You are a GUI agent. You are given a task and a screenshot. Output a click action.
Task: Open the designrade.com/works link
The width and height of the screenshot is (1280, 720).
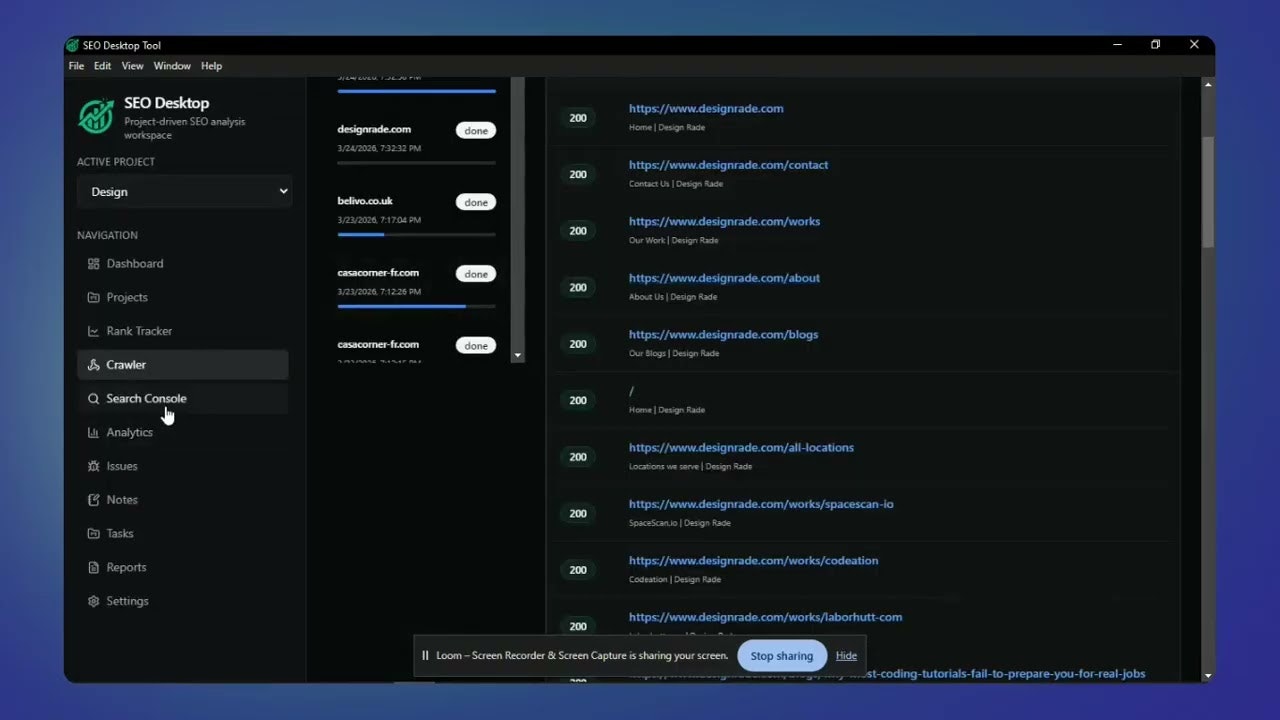coord(724,221)
